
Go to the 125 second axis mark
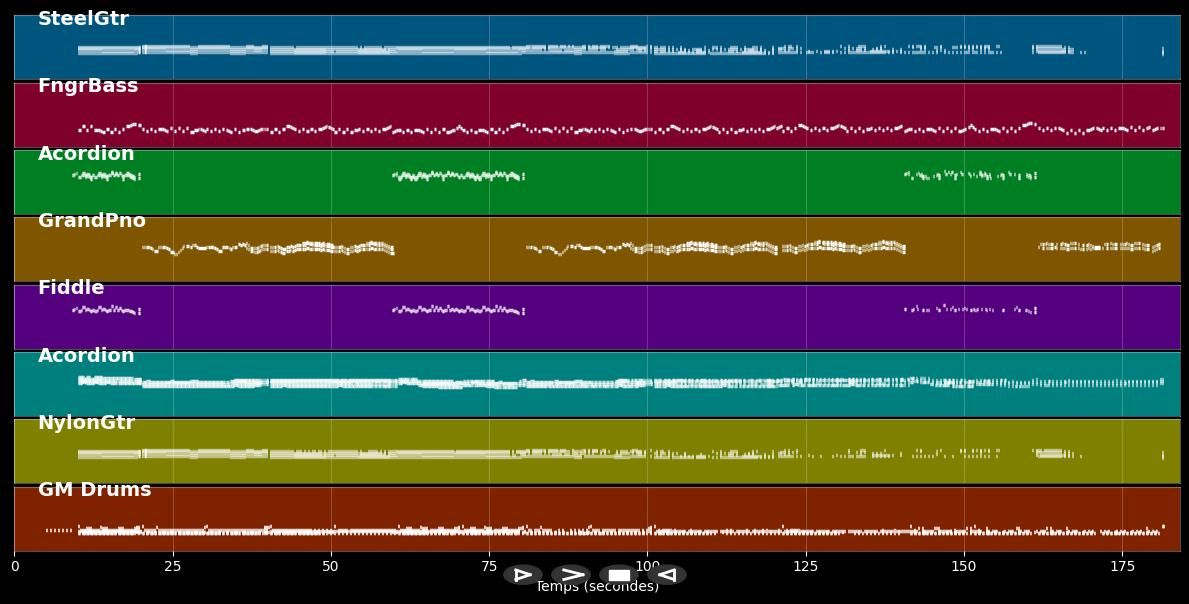coord(806,567)
